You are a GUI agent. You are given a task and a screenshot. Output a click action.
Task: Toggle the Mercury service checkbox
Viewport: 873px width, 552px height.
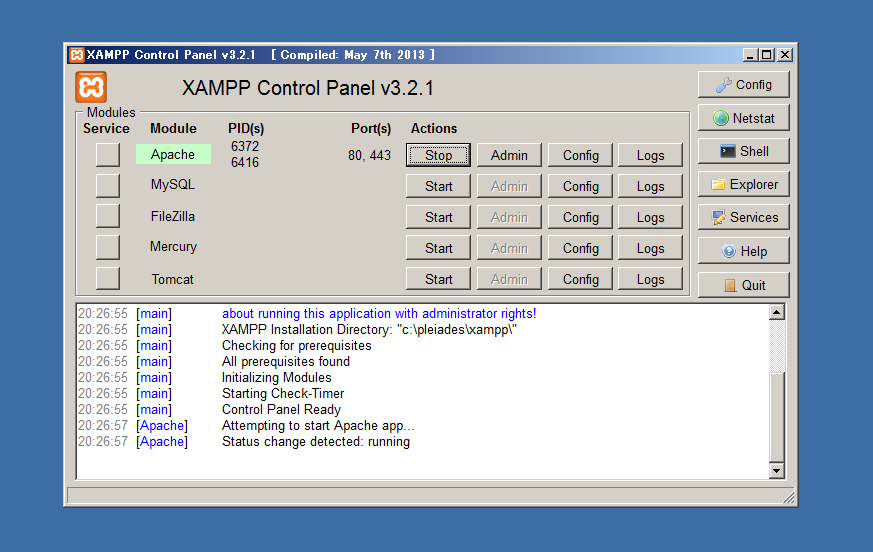pos(107,247)
